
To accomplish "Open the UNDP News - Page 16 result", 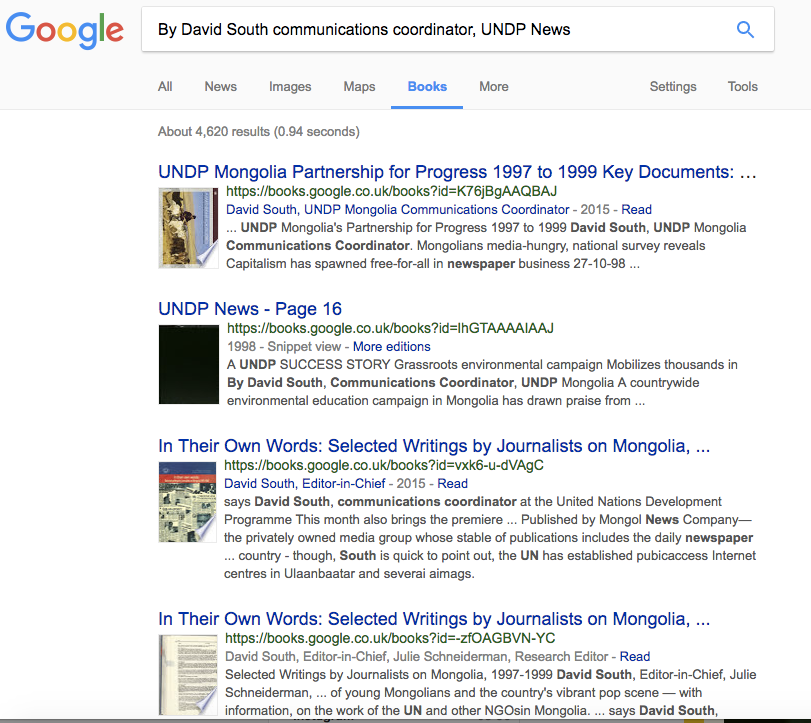I will click(x=250, y=309).
